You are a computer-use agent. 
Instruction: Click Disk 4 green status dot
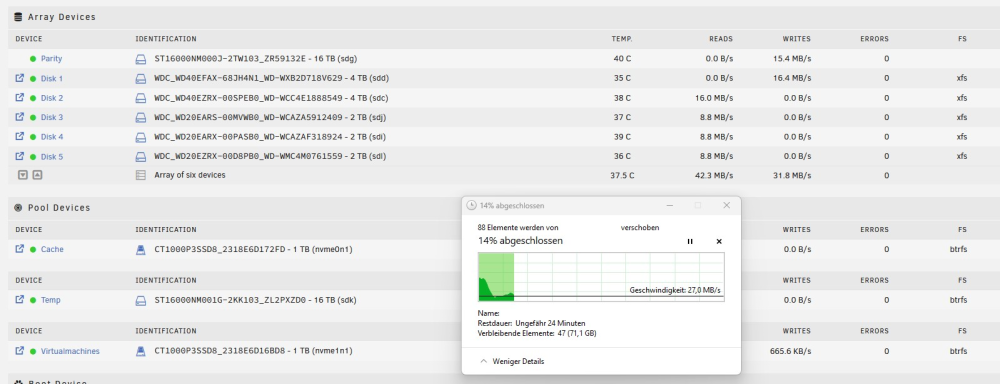tap(33, 137)
